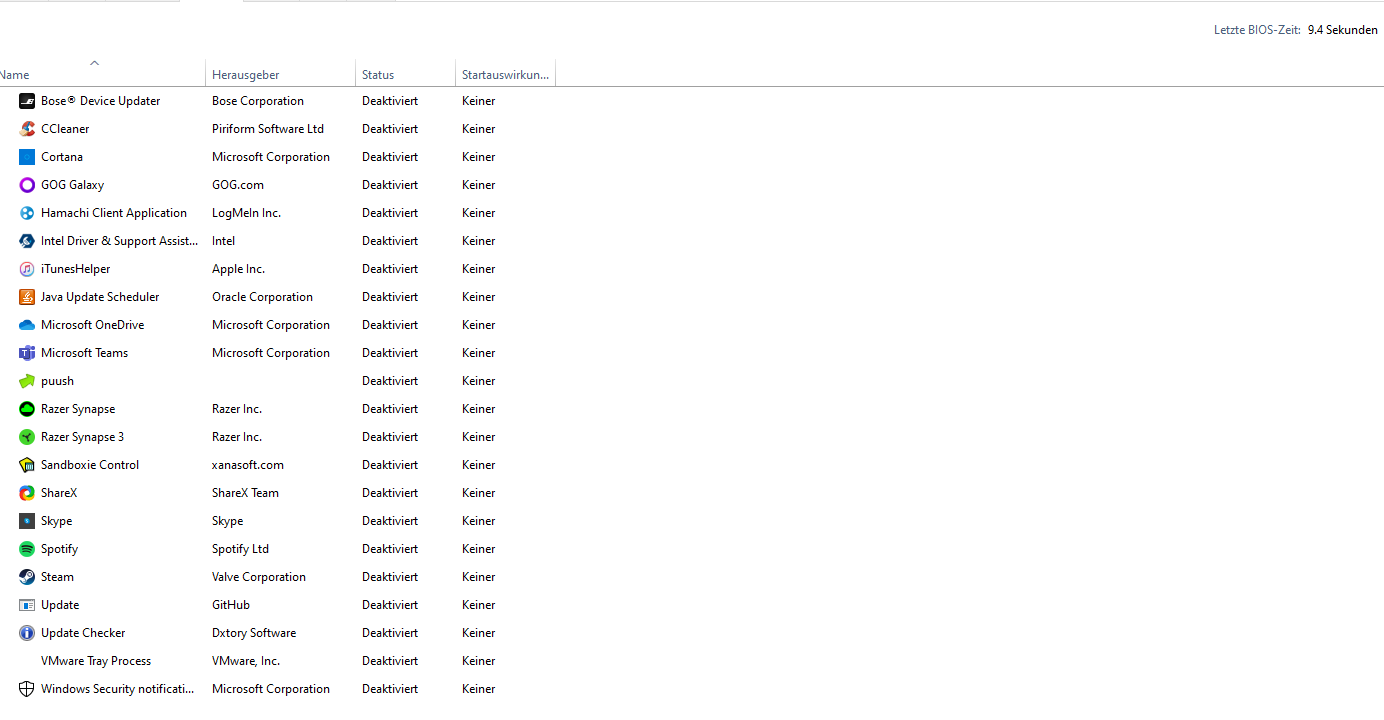Select the xanasoft.com publisher cell

[248, 465]
